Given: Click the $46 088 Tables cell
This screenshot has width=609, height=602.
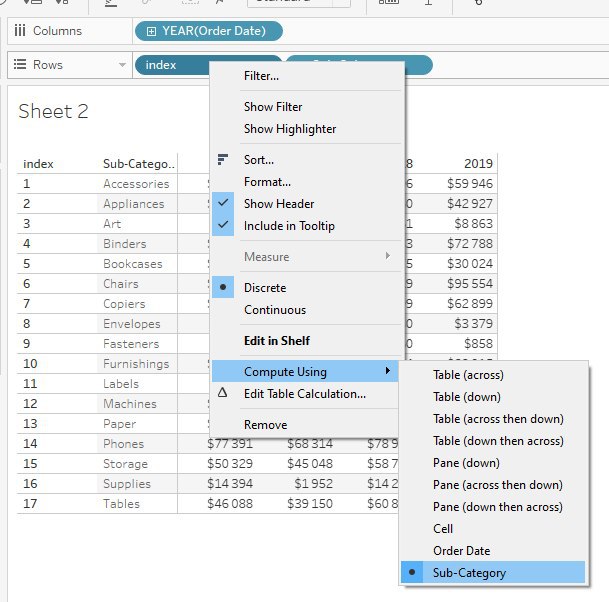Looking at the screenshot, I should point(230,503).
